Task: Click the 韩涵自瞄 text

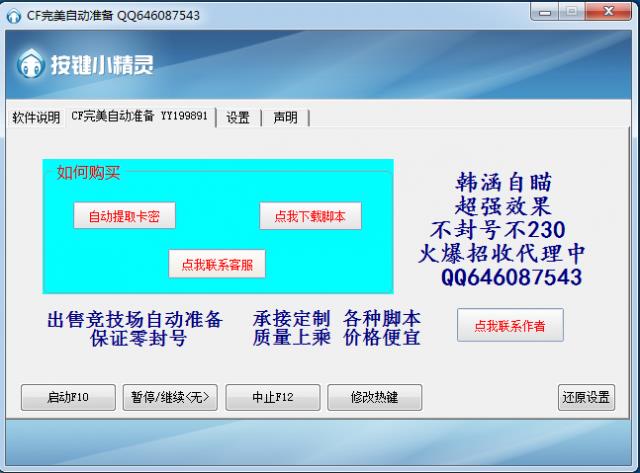Action: click(x=504, y=182)
